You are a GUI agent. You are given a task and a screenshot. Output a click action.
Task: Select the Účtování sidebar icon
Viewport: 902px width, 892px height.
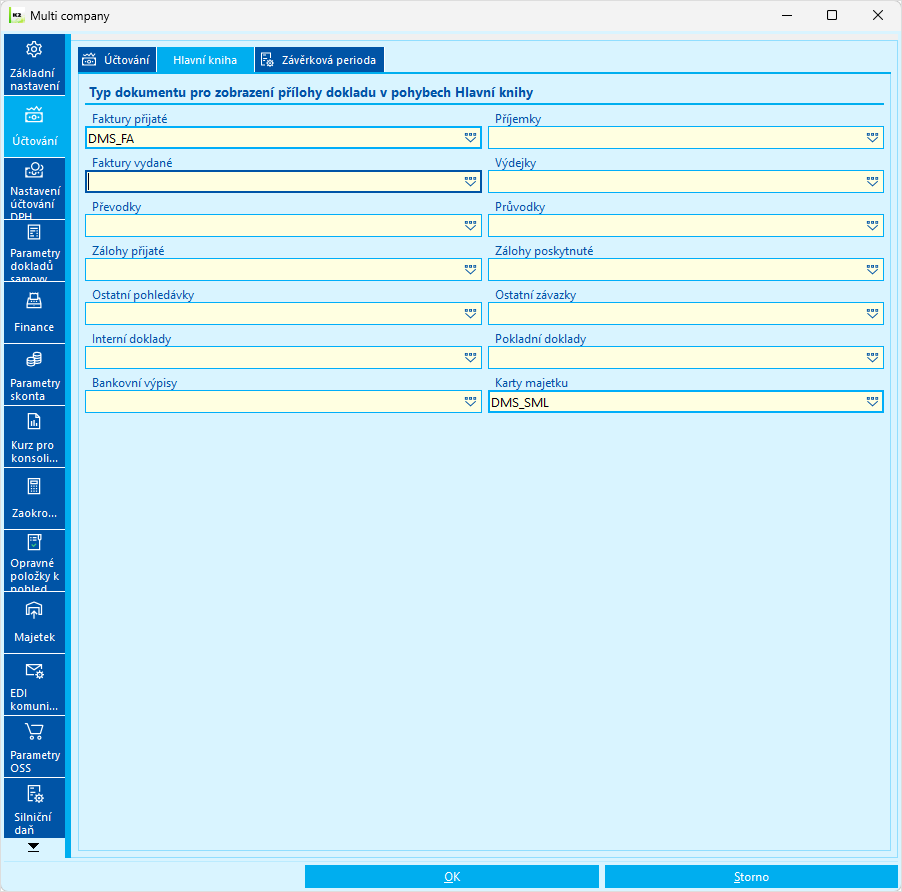coord(34,115)
